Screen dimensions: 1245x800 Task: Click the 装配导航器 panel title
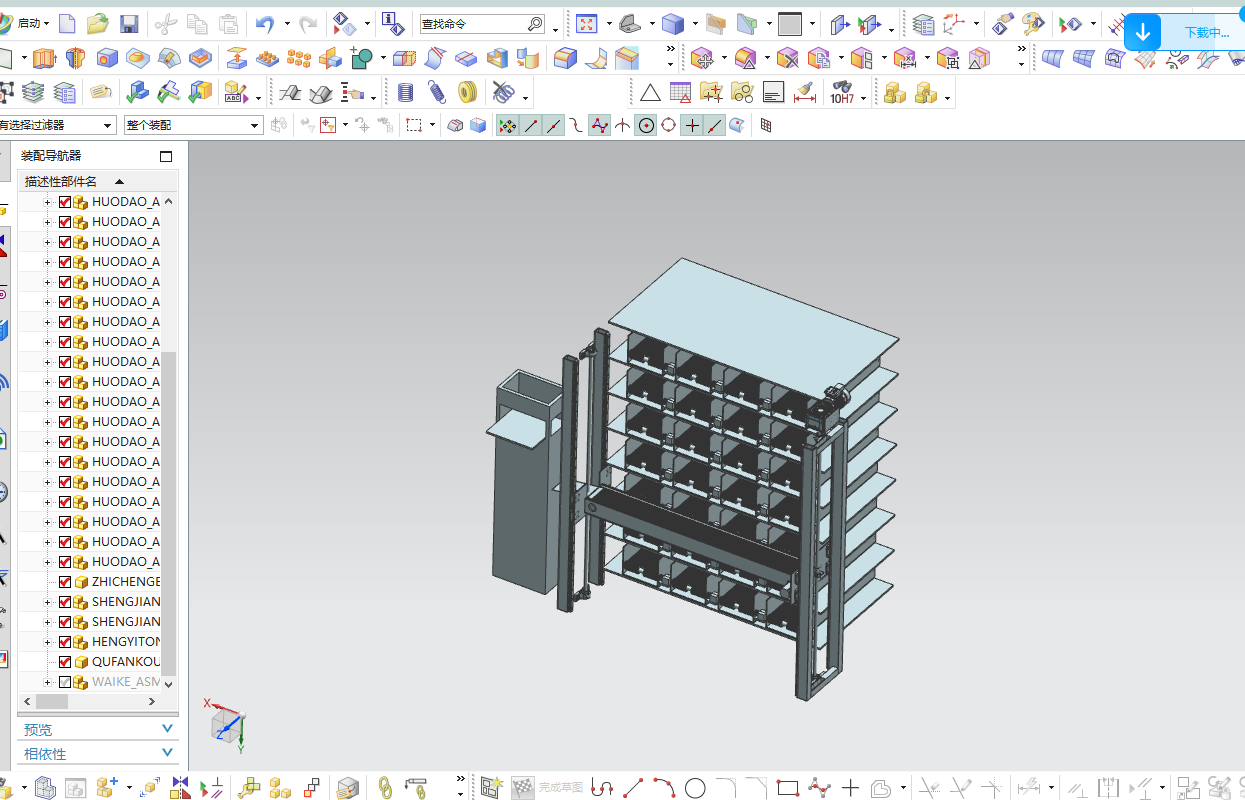tap(52, 156)
